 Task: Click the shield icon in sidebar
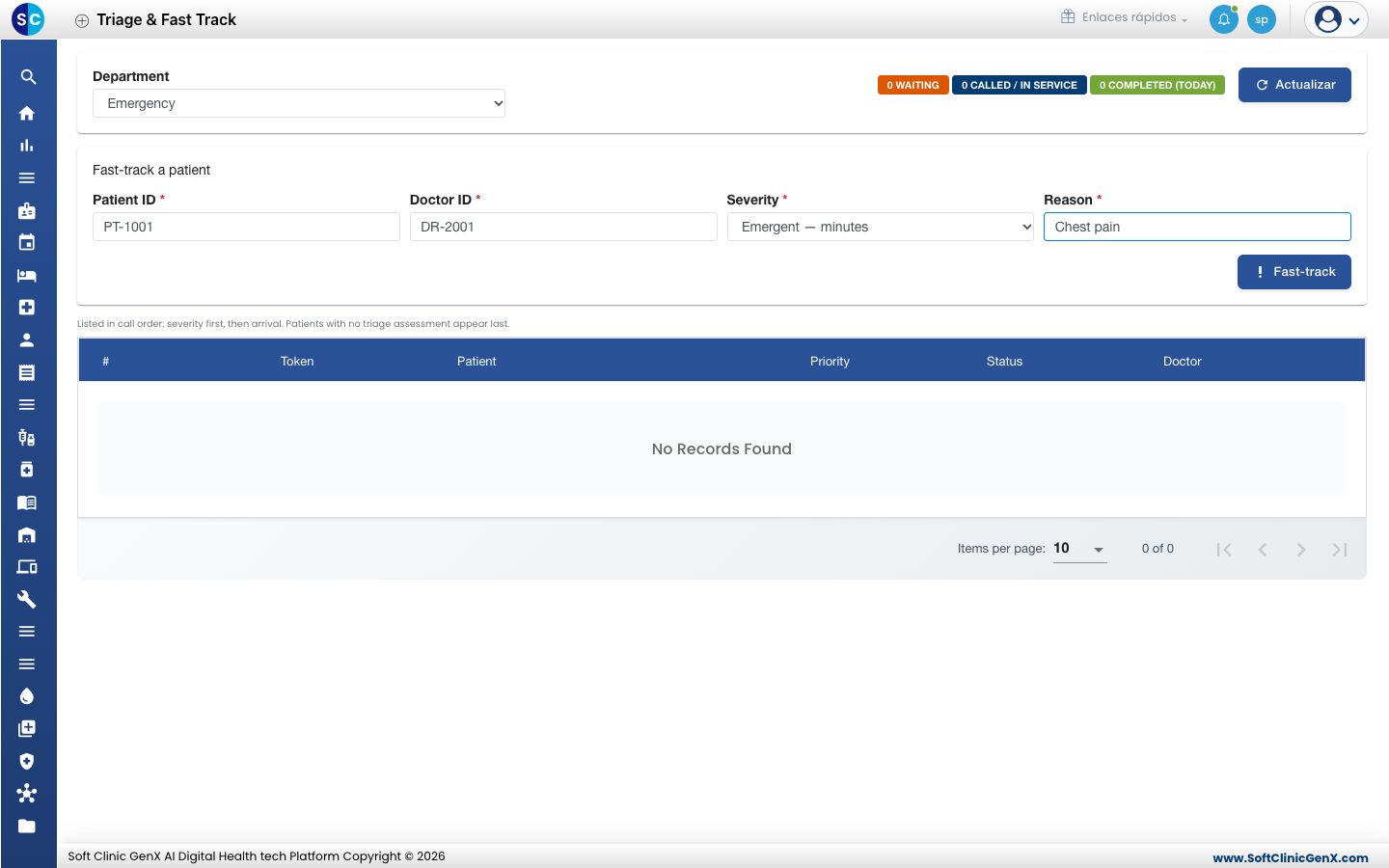tap(27, 761)
